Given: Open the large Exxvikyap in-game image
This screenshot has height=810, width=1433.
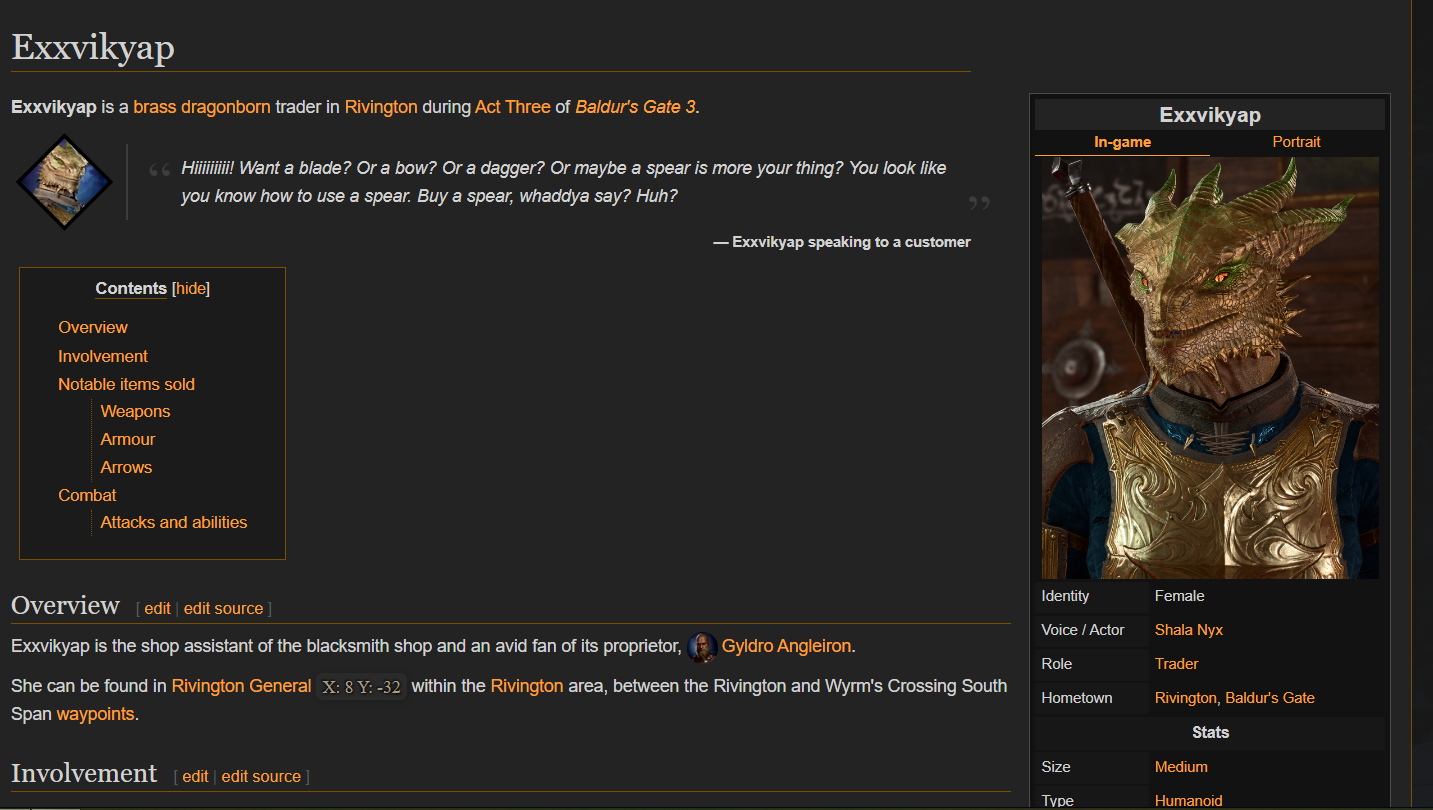Looking at the screenshot, I should [x=1210, y=368].
